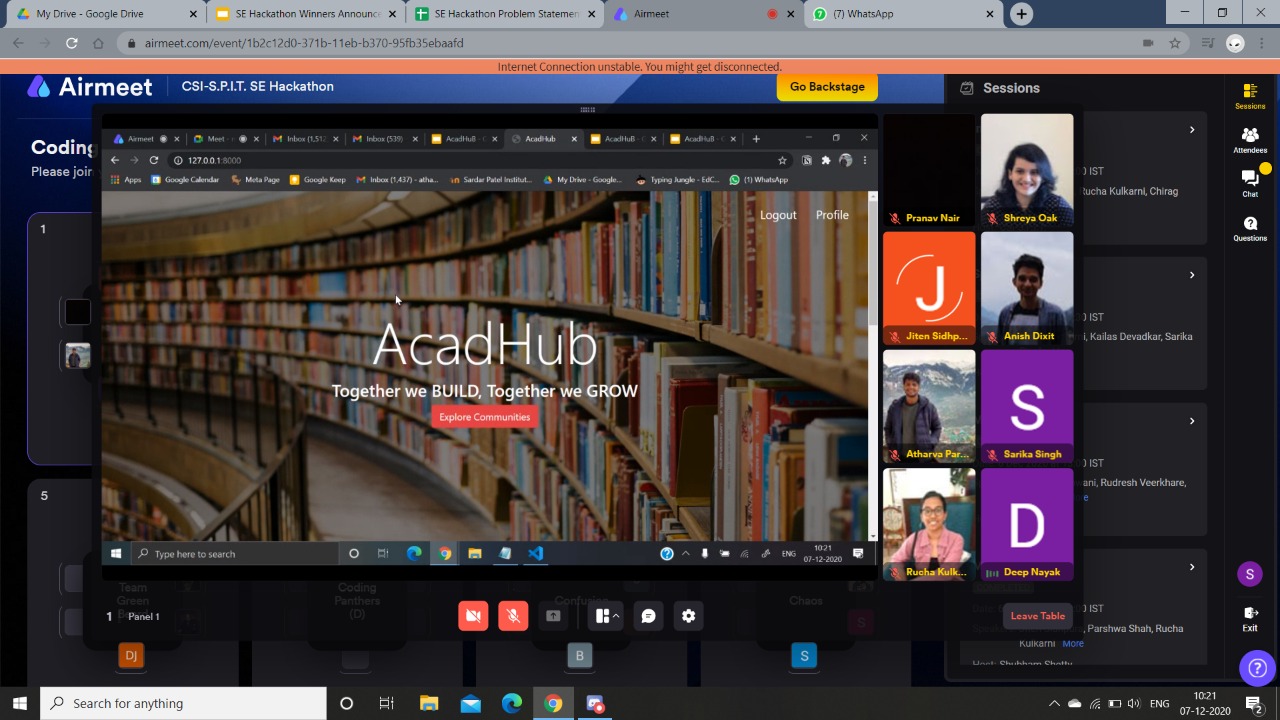Viewport: 1280px width, 720px height.
Task: Click Explore Communities in shared screen
Action: click(484, 417)
